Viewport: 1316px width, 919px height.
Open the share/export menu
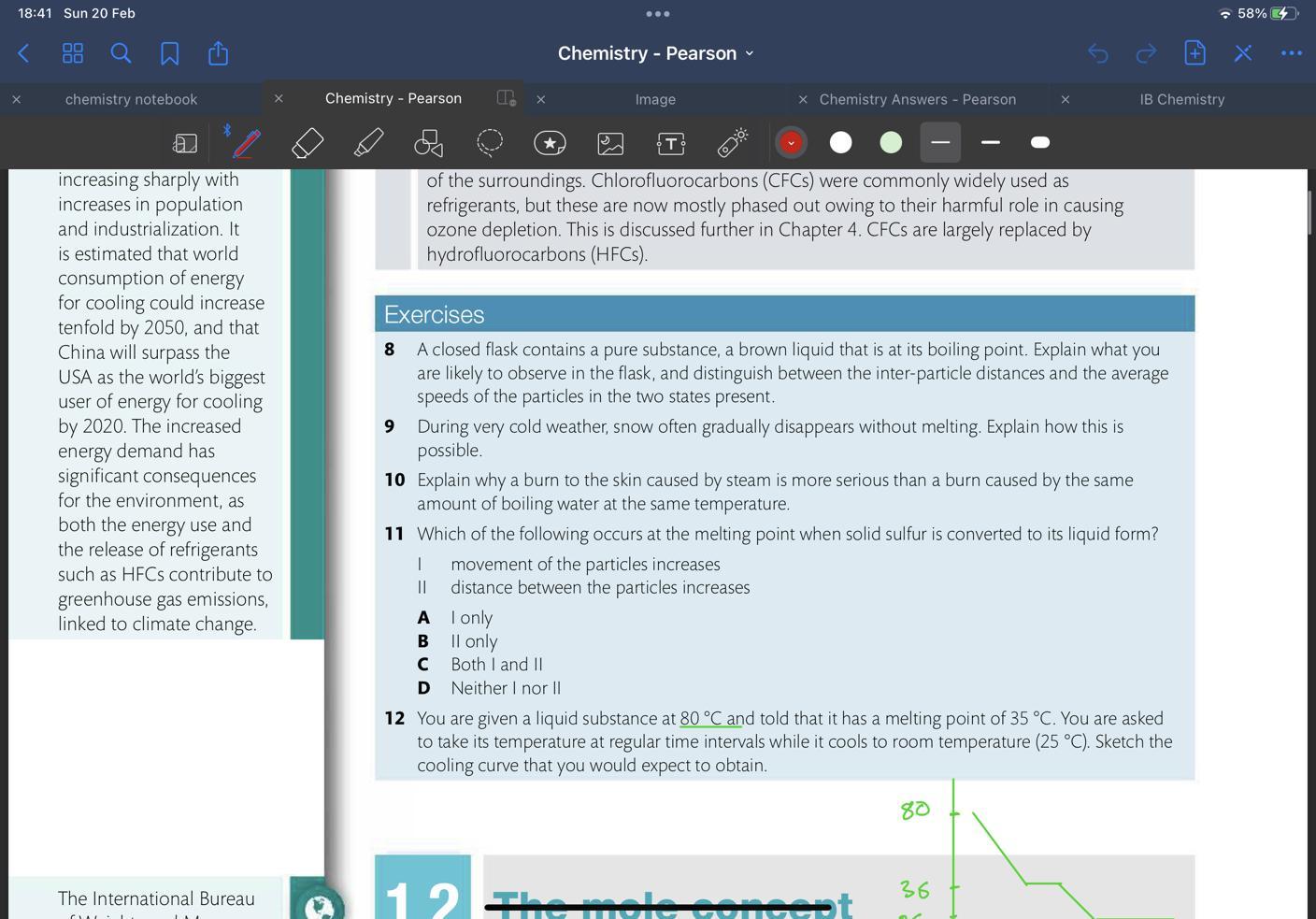[x=218, y=52]
